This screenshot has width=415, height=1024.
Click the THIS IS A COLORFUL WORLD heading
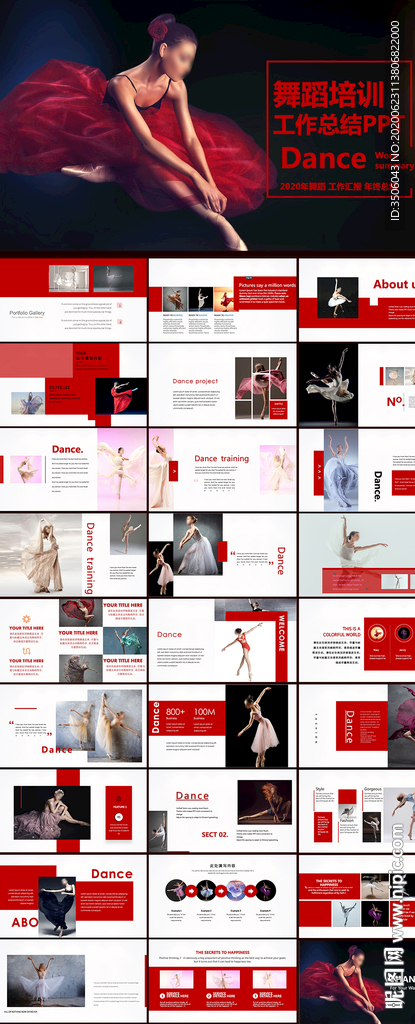[x=341, y=631]
